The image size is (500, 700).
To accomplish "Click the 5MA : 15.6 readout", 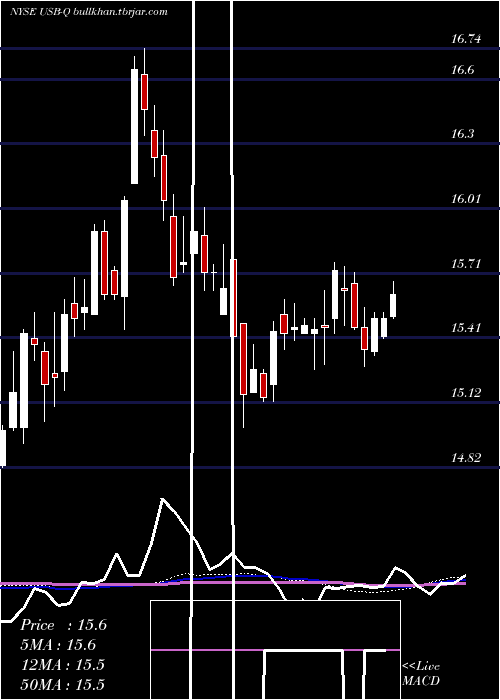I will pos(58,645).
